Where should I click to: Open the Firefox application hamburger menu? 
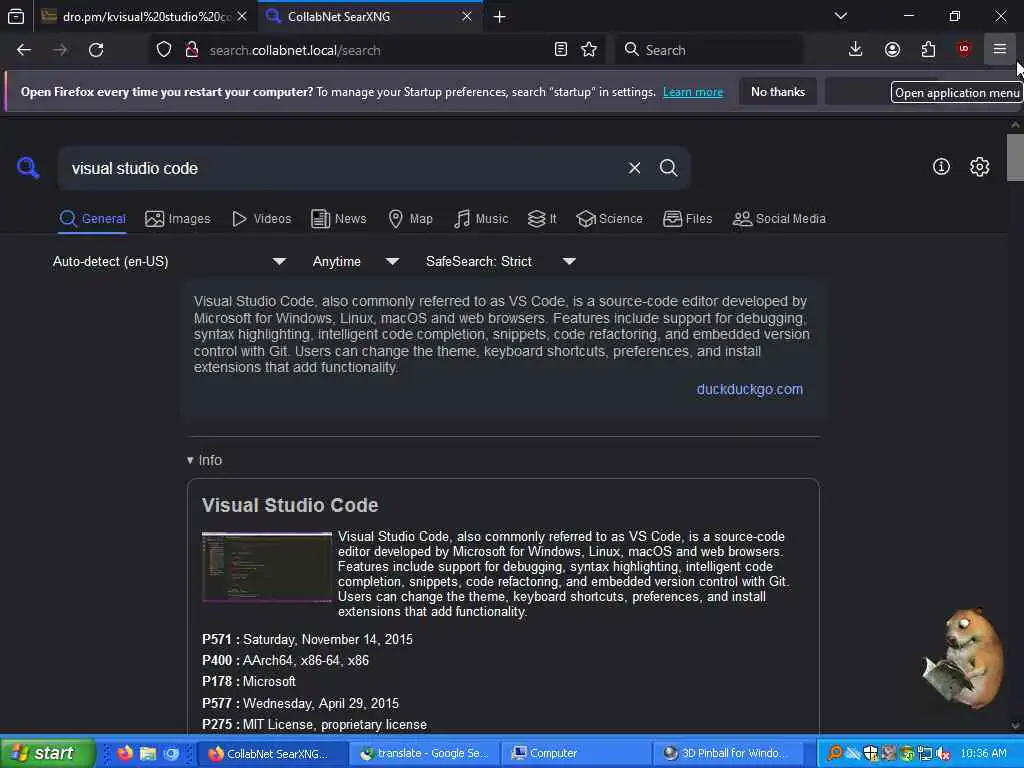(1000, 50)
